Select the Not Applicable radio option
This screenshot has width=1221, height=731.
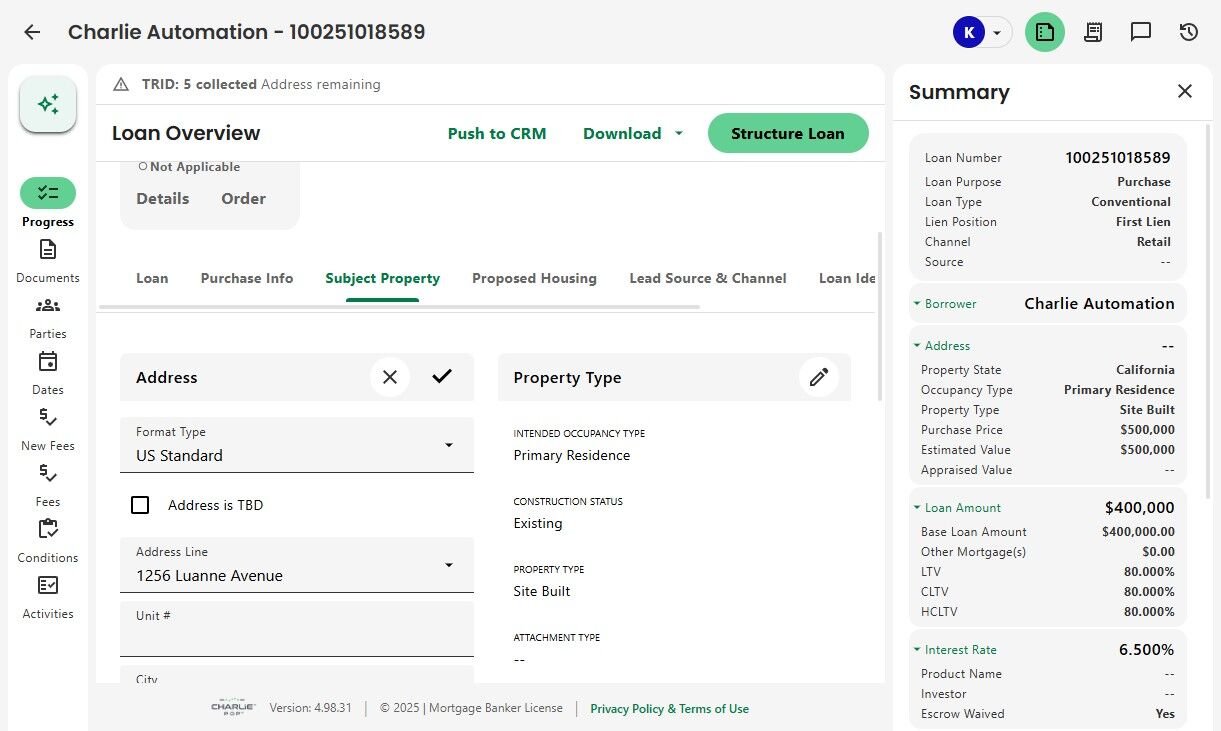pos(143,167)
